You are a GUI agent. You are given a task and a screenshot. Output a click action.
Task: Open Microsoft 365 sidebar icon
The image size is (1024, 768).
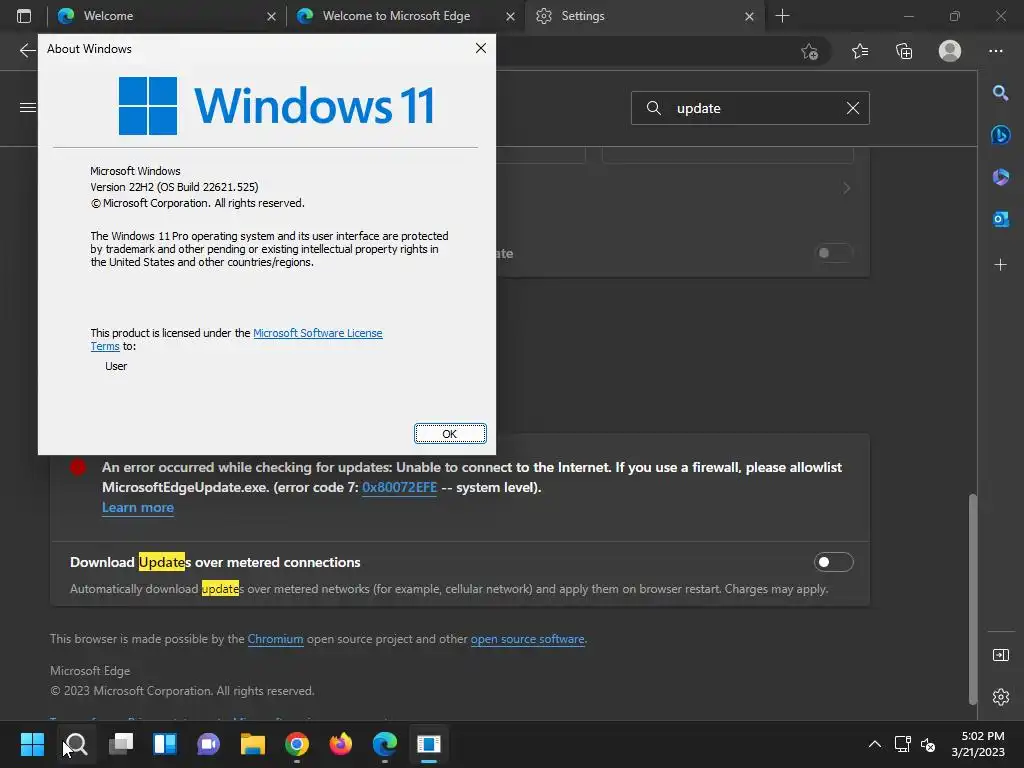tap(1000, 177)
